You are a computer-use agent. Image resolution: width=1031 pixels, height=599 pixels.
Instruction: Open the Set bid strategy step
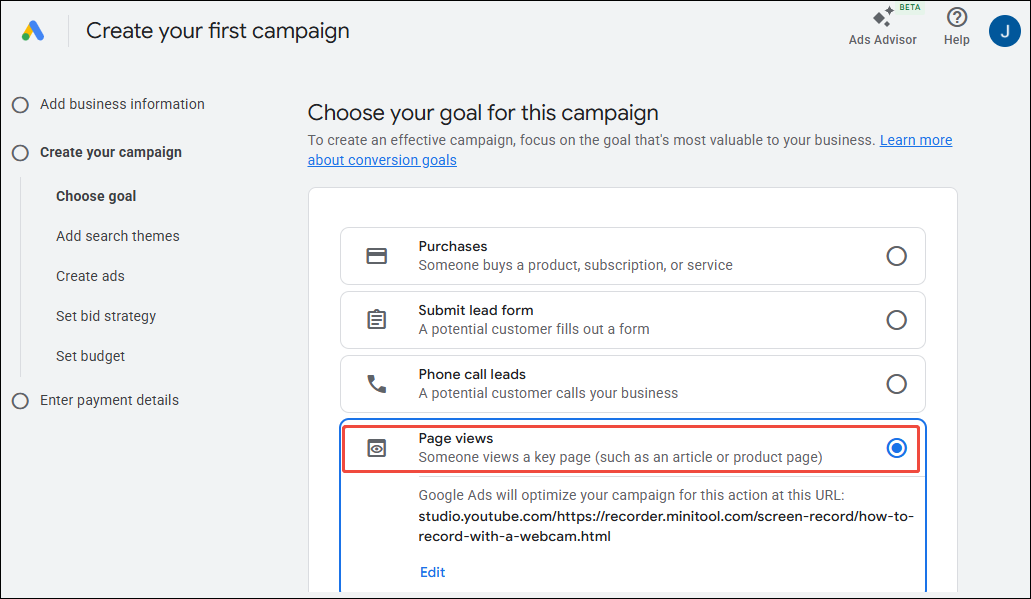point(105,315)
